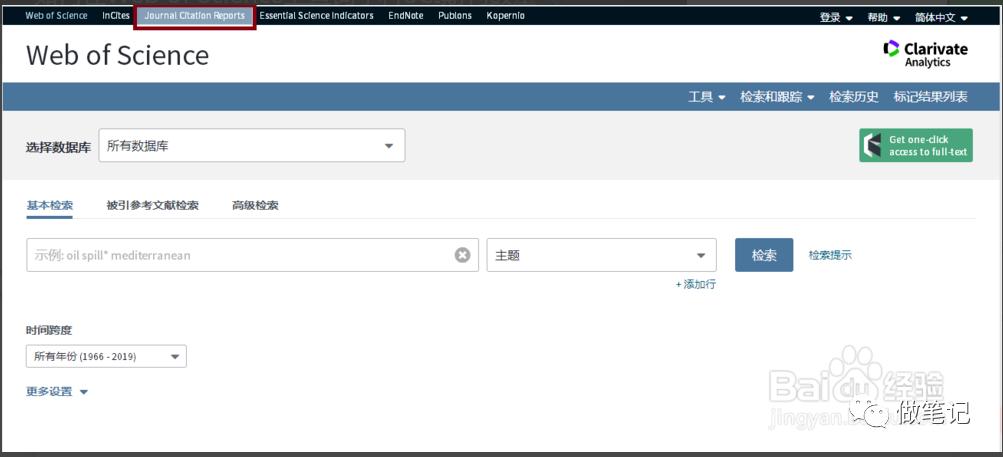Focus the search query input field
This screenshot has height=457, width=1003.
(x=253, y=255)
